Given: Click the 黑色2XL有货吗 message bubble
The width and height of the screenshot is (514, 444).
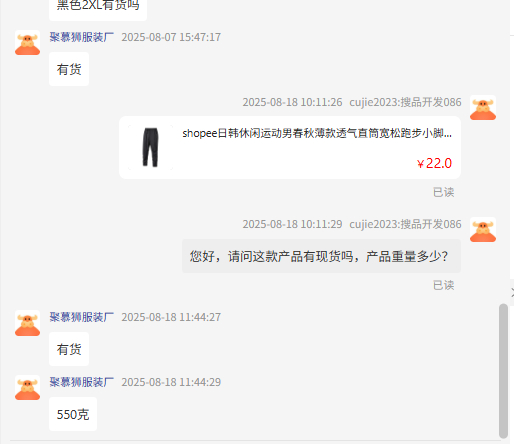Looking at the screenshot, I should (98, 7).
